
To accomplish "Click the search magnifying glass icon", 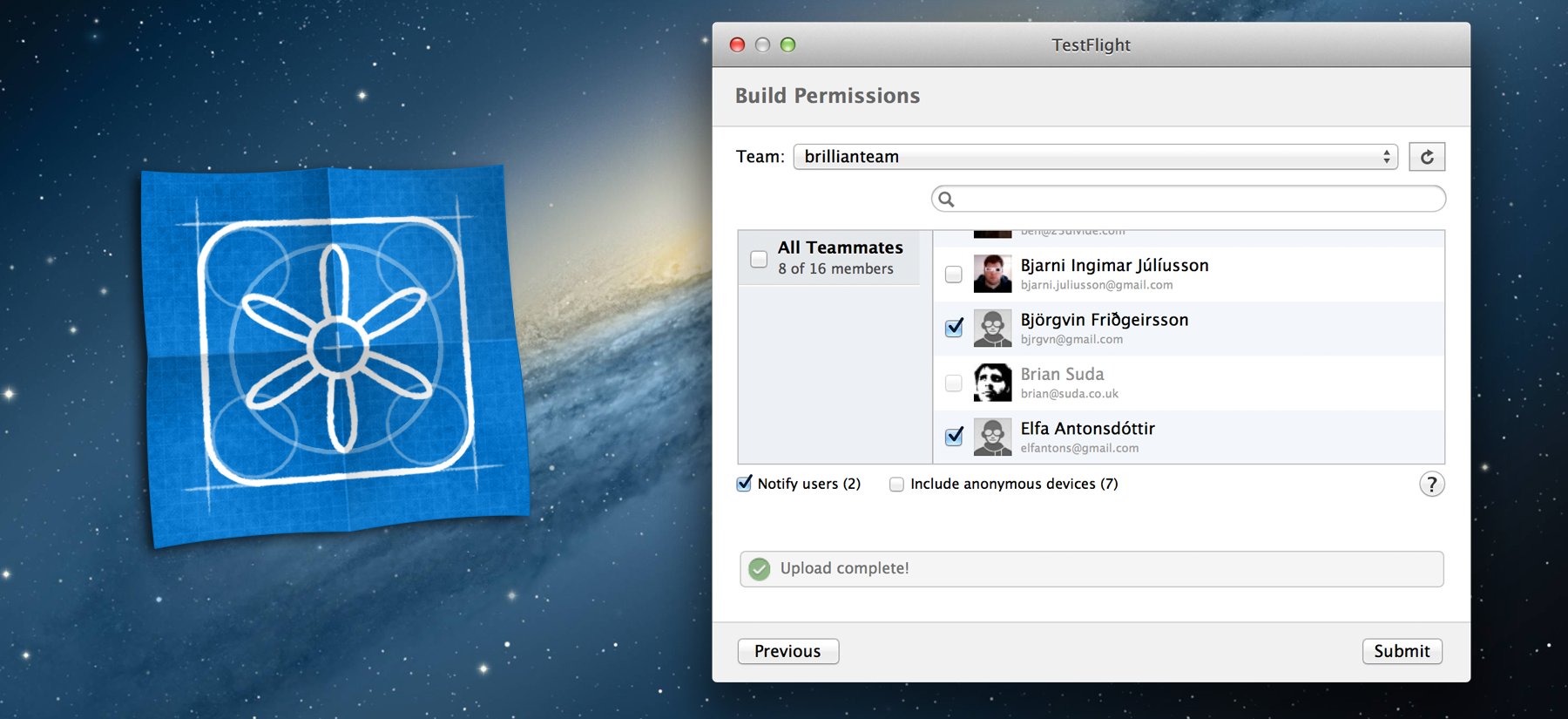I will point(946,200).
